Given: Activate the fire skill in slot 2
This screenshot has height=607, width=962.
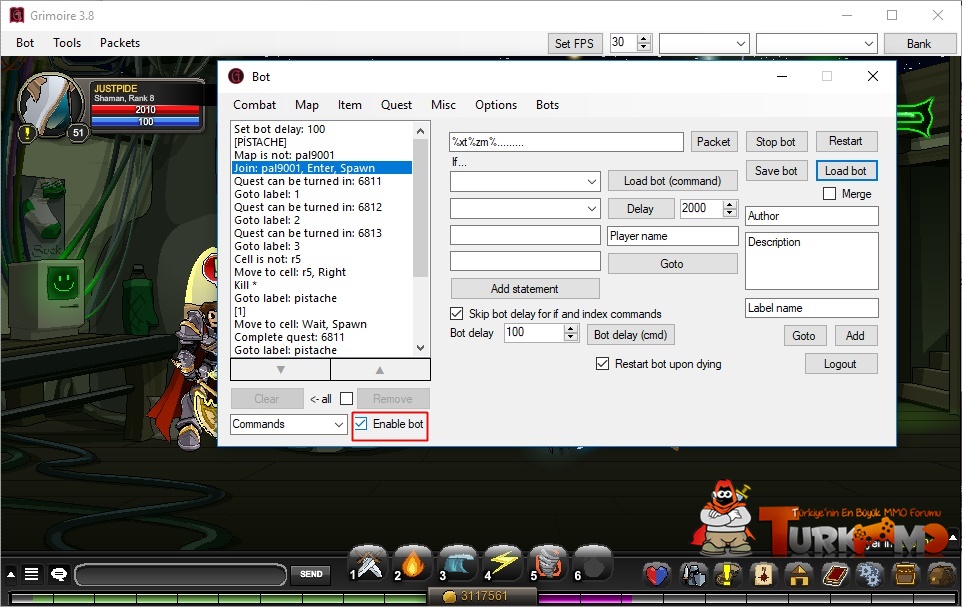Looking at the screenshot, I should (412, 565).
